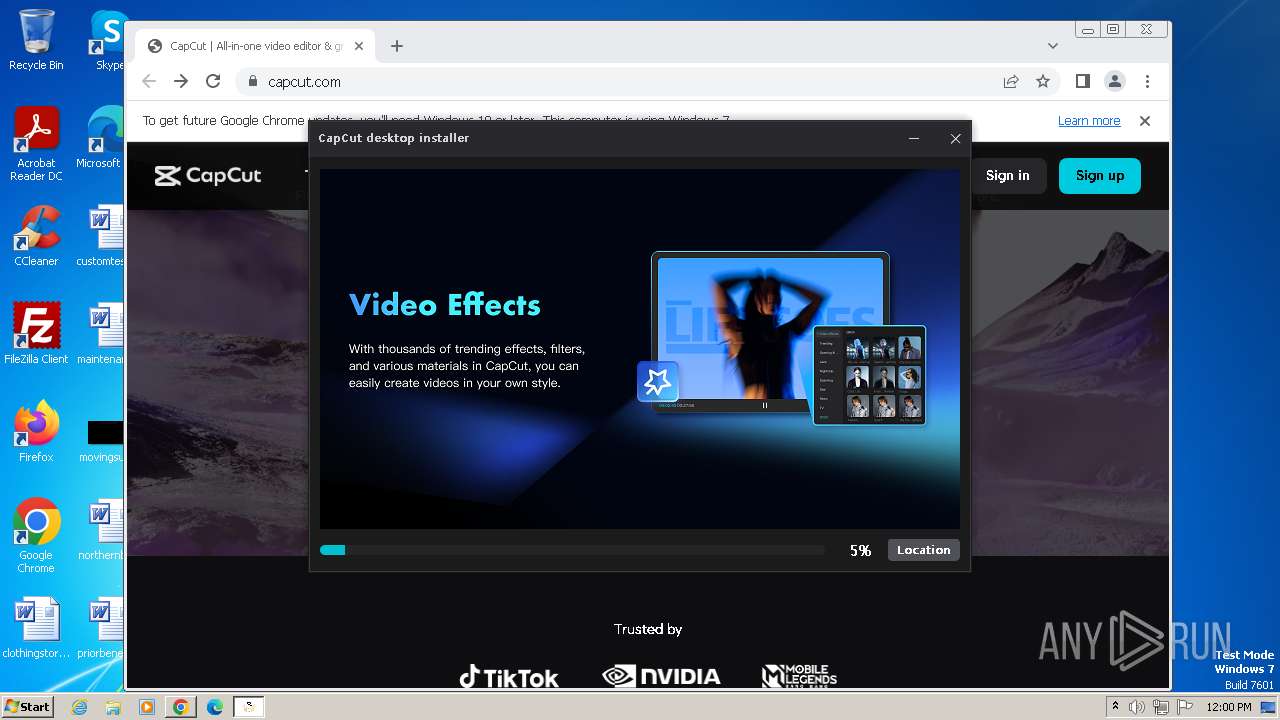The width and height of the screenshot is (1280, 720).
Task: Open Firefox desktop icon
Action: pos(36,432)
